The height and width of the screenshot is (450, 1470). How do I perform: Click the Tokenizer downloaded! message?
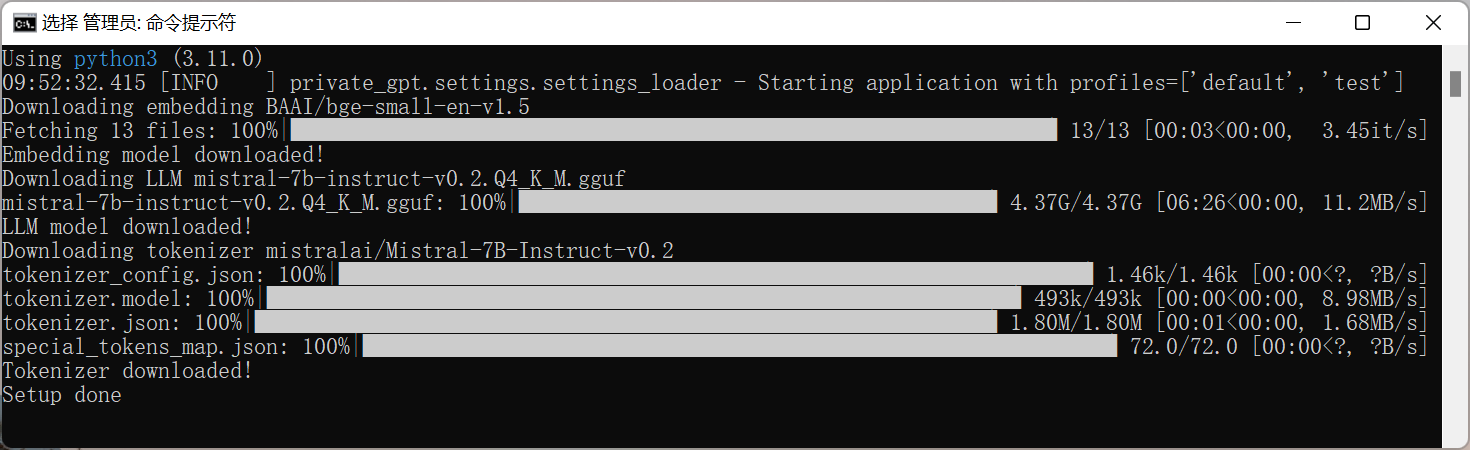[x=128, y=371]
